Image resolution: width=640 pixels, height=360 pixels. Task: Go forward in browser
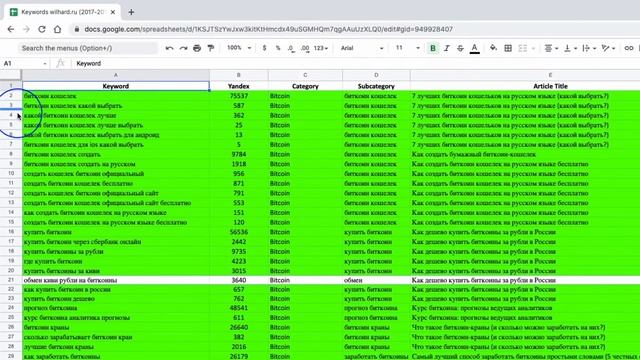coord(26,29)
